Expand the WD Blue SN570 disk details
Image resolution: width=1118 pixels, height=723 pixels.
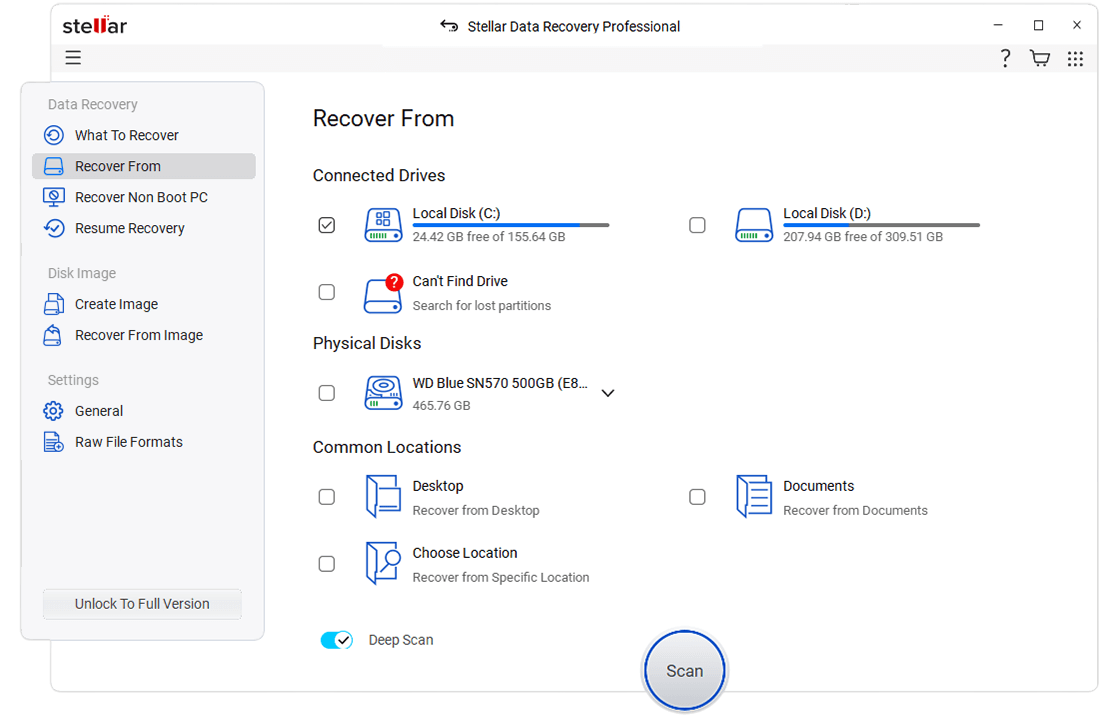coord(608,393)
